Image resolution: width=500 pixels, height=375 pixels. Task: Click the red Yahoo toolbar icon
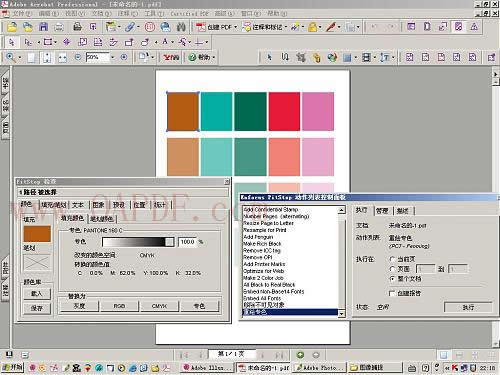tap(171, 57)
